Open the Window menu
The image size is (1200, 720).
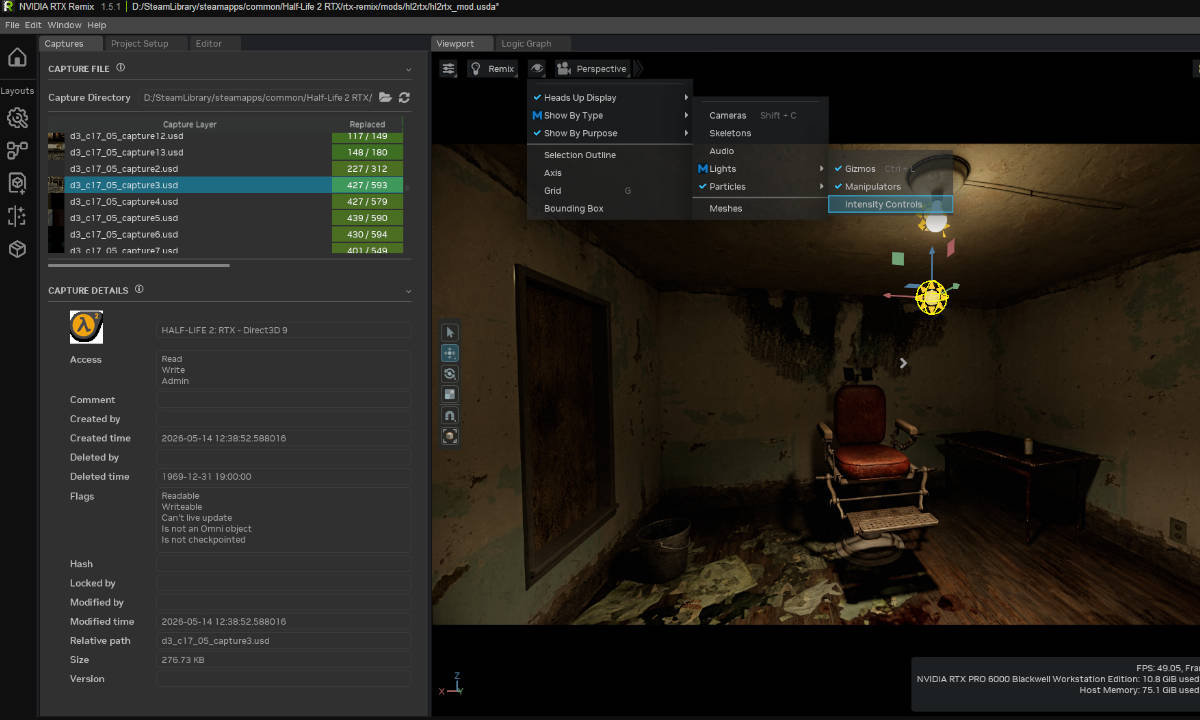pyautogui.click(x=65, y=25)
